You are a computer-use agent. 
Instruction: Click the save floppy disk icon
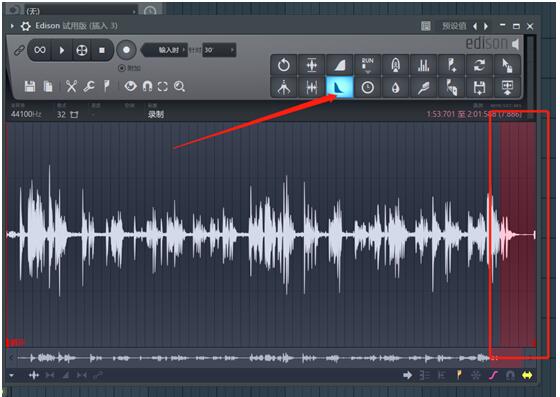click(30, 86)
